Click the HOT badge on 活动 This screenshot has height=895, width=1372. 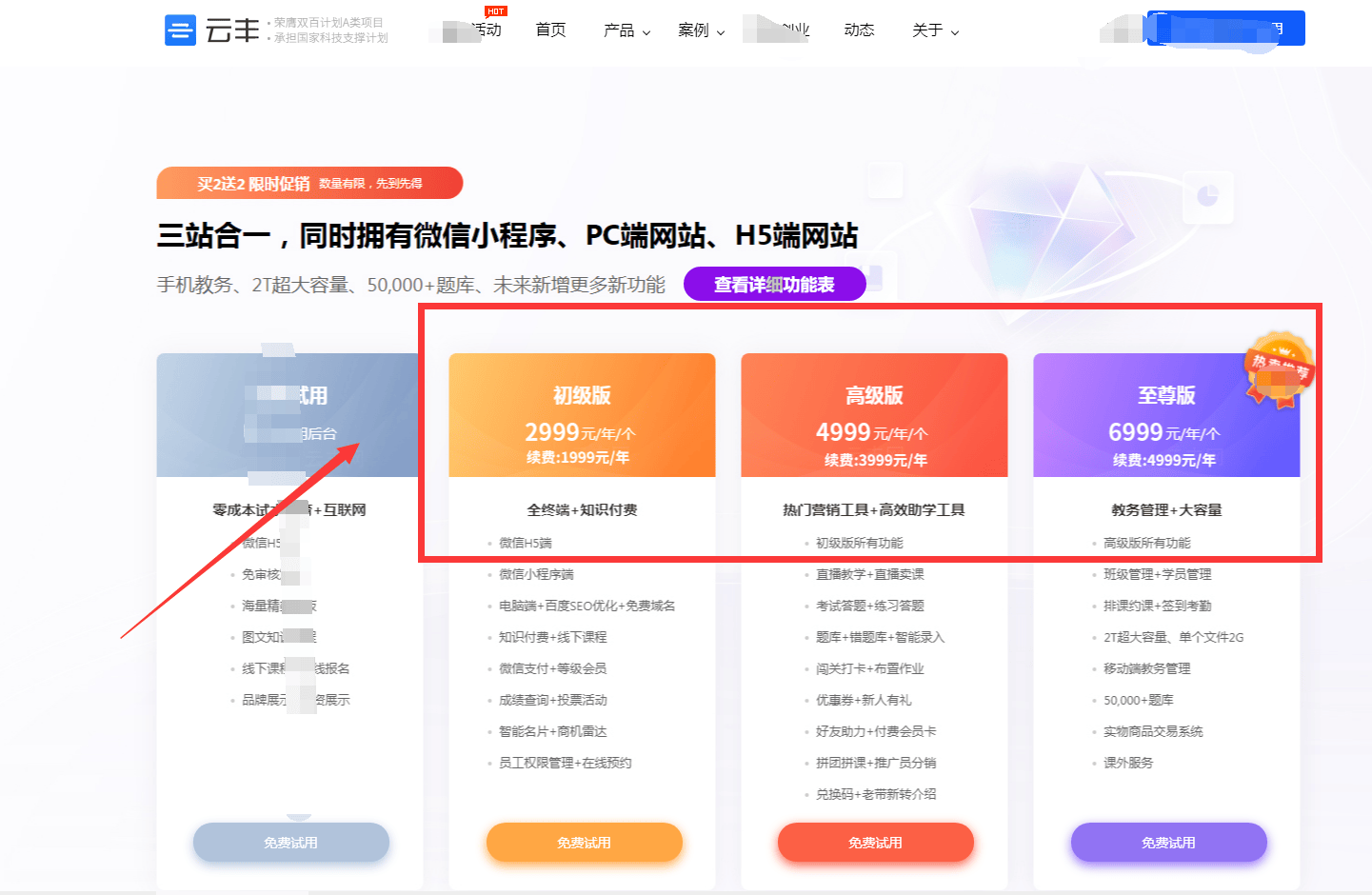(x=496, y=11)
